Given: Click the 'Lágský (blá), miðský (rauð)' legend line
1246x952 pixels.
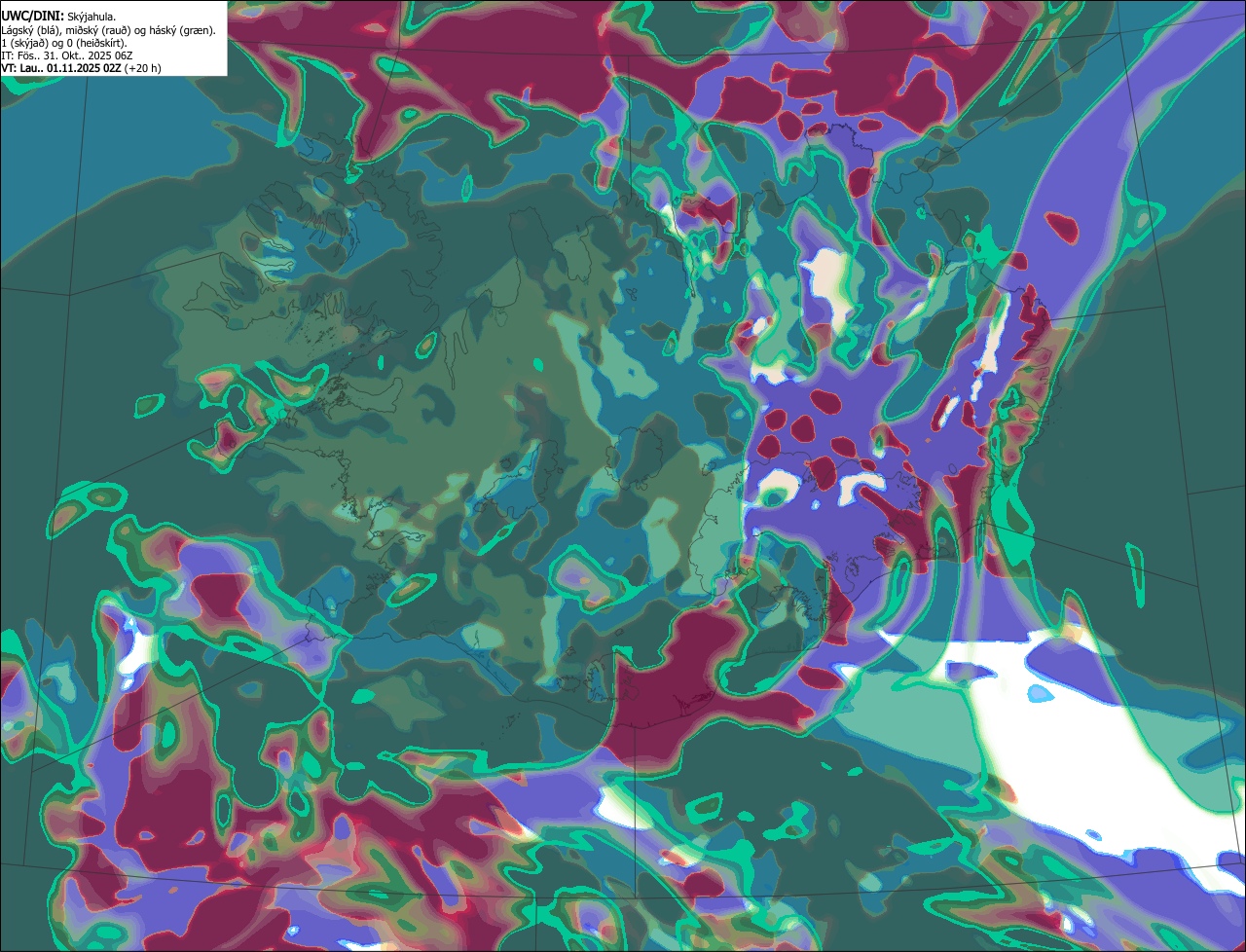Looking at the screenshot, I should pyautogui.click(x=109, y=30).
